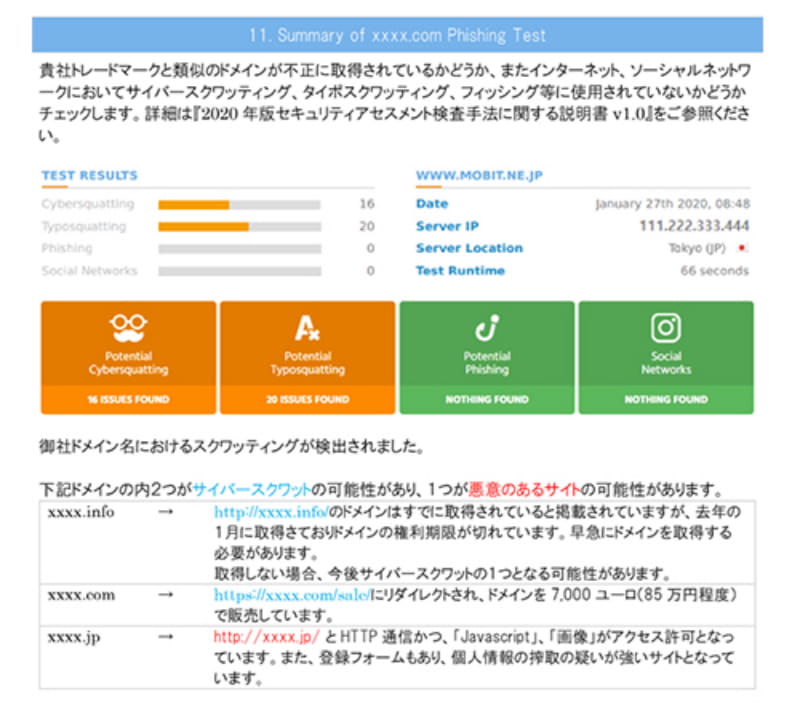Click the blue Summary of xxxx.com title bar

coord(397,35)
